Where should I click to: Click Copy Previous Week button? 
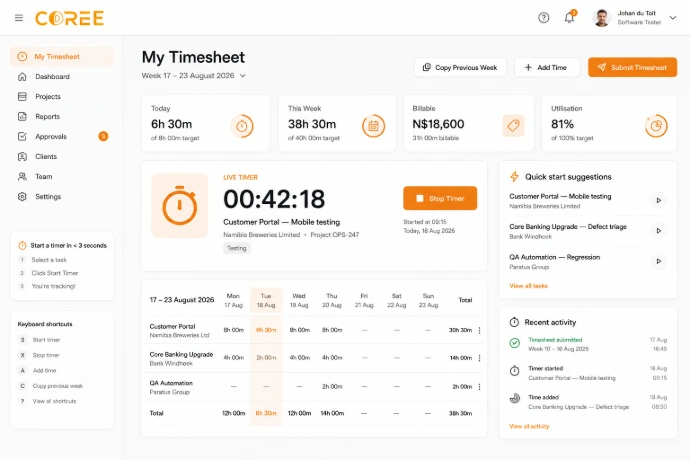pos(460,67)
